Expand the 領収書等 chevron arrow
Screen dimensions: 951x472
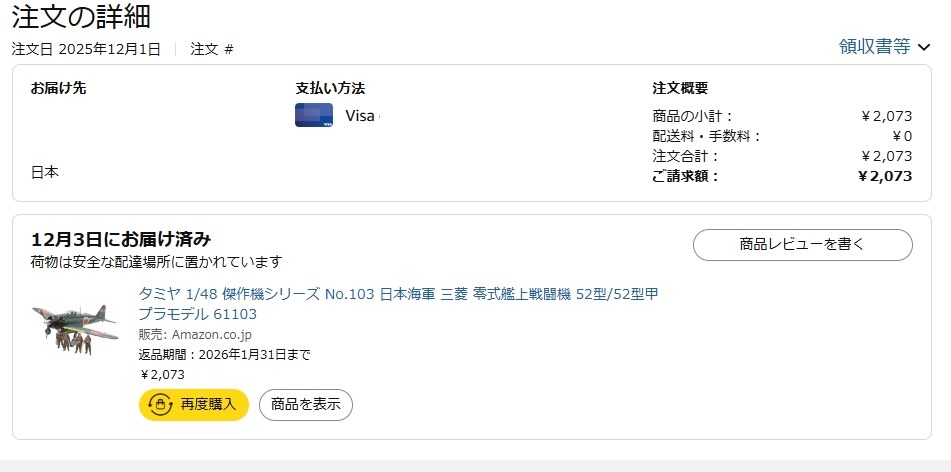(x=923, y=47)
